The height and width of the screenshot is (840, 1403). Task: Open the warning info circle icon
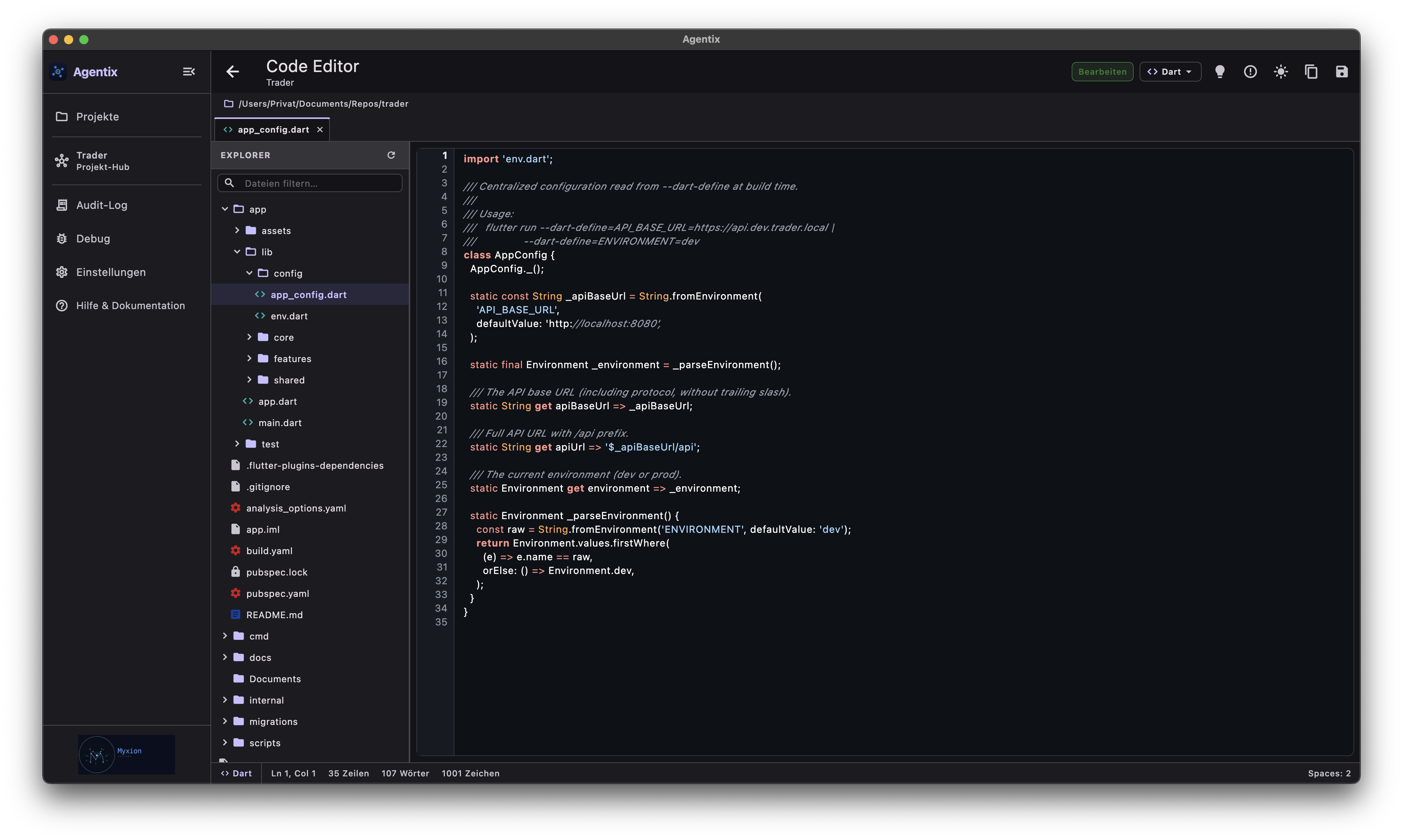1250,72
